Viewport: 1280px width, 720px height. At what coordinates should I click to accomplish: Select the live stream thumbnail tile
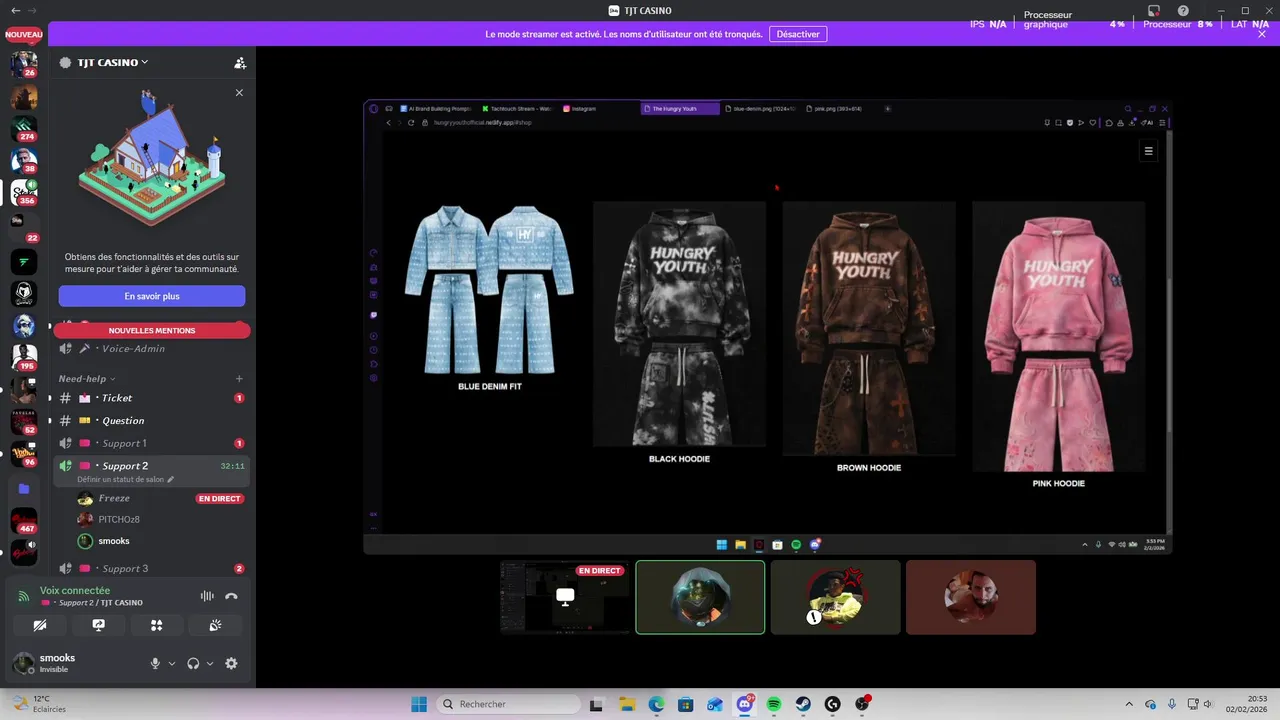point(565,597)
